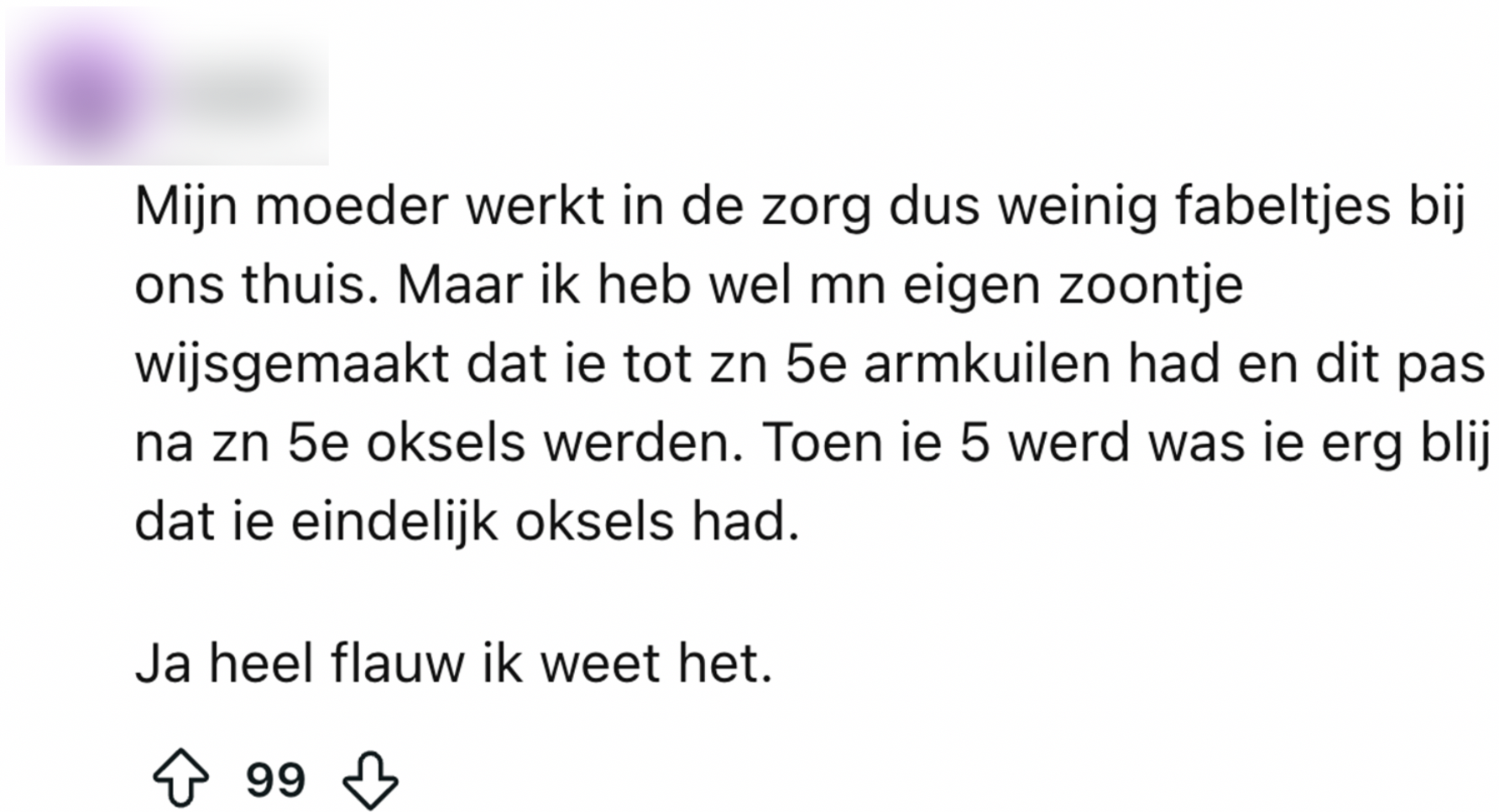Click the word 'zoontje' in the comment
This screenshot has height=812, width=1499.
1151,285
